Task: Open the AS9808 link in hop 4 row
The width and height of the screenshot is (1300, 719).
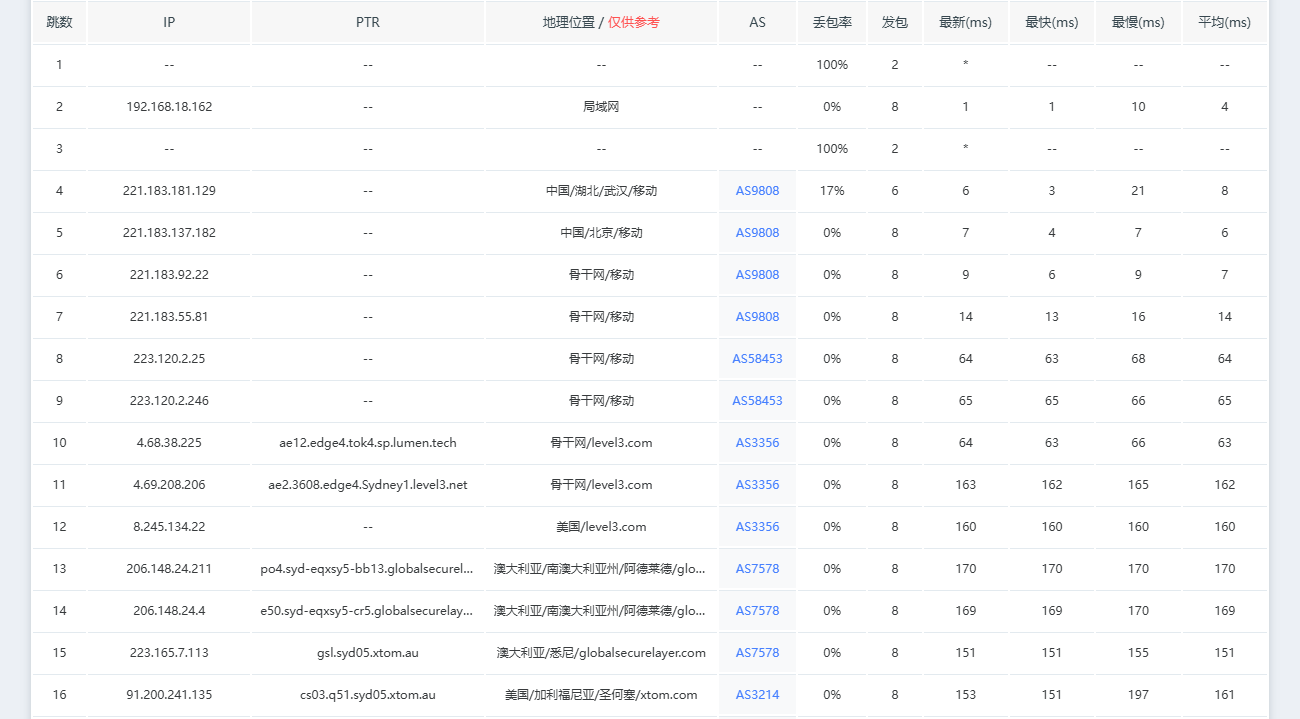Action: point(757,191)
